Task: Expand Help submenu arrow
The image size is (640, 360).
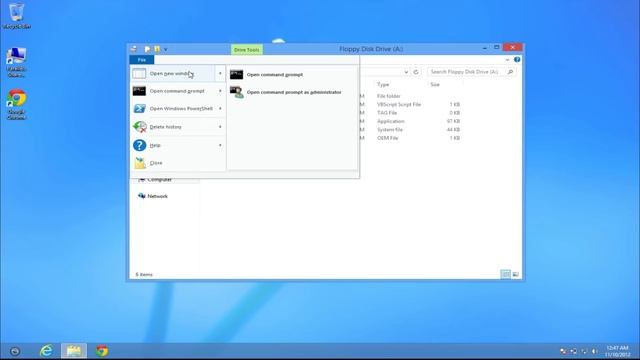Action: [x=220, y=145]
